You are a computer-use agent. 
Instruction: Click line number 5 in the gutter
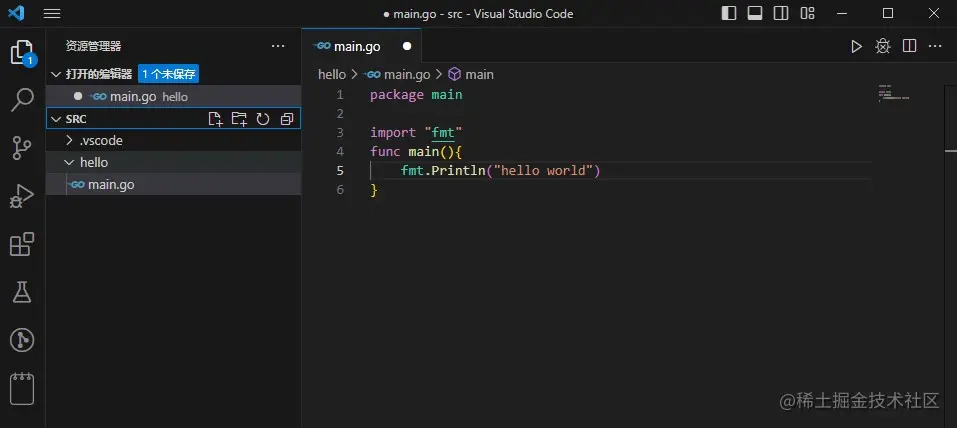tap(340, 170)
